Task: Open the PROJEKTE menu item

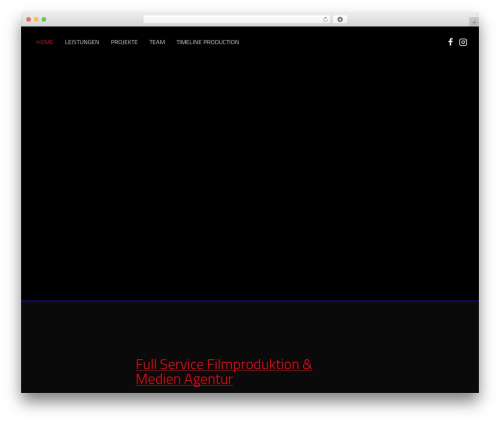Action: pos(124,42)
